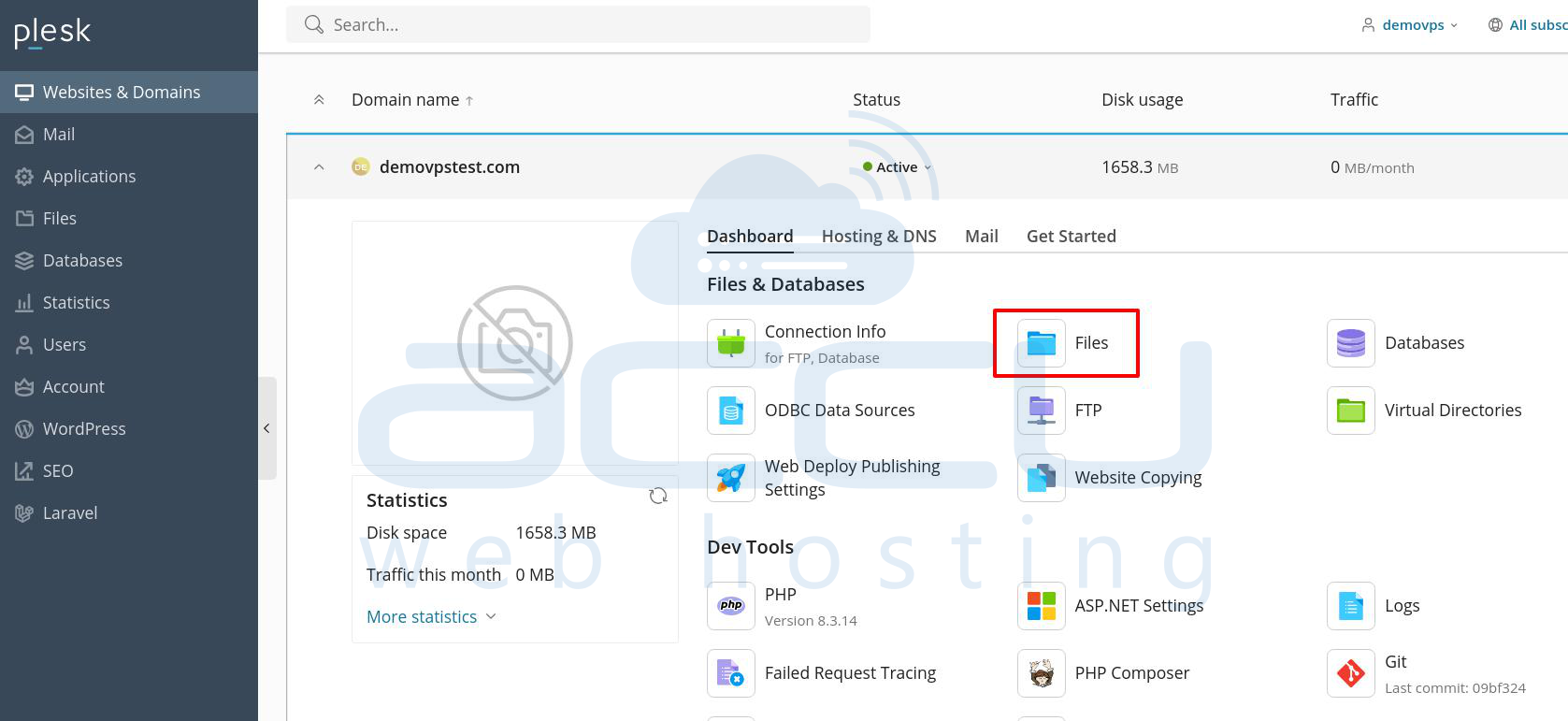The height and width of the screenshot is (721, 1568).
Task: Open Websites & Domains in sidebar
Action: pyautogui.click(x=129, y=92)
